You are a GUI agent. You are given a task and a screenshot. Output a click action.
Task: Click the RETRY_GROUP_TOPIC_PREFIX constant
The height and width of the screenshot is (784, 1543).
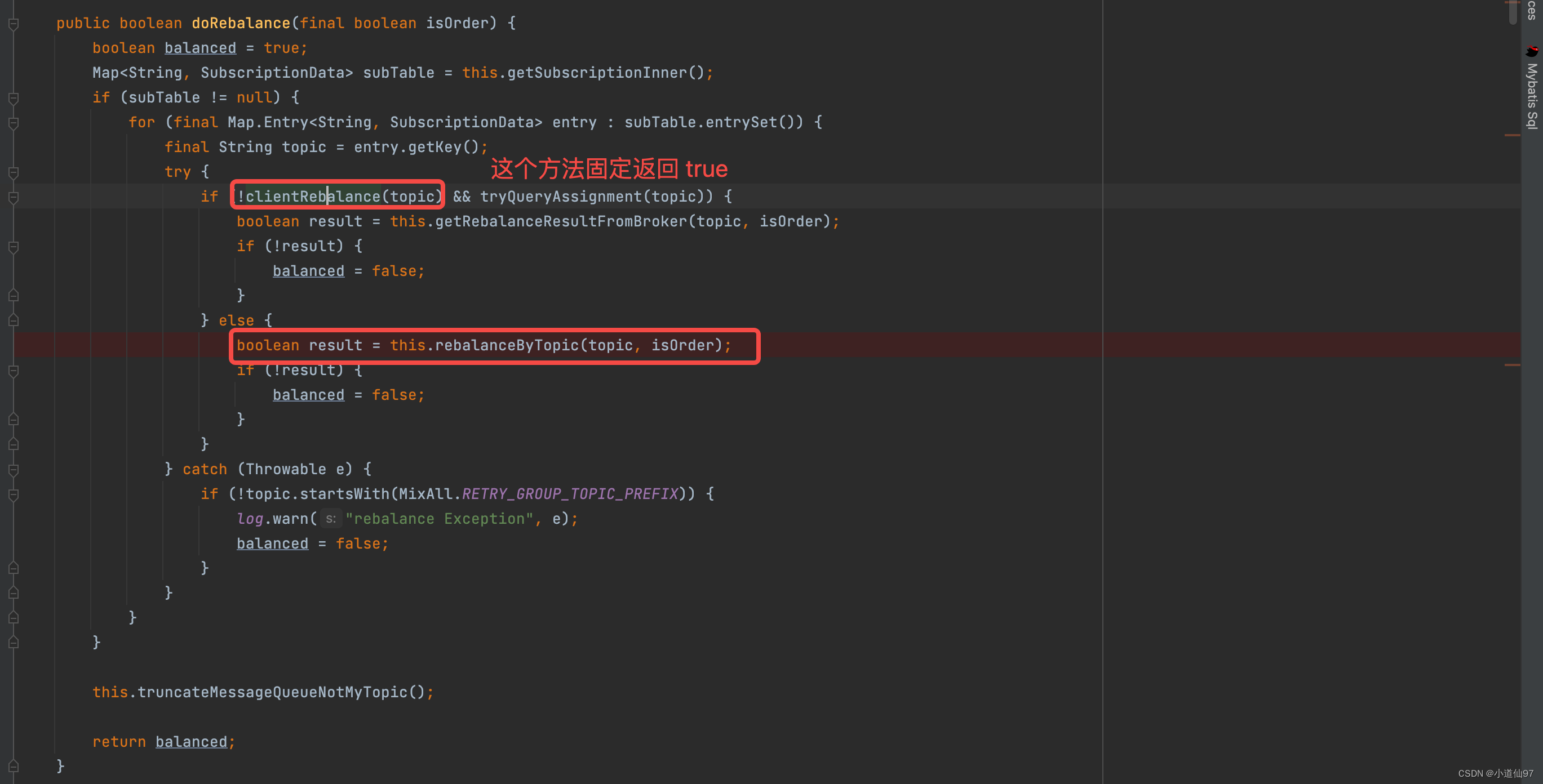click(570, 495)
